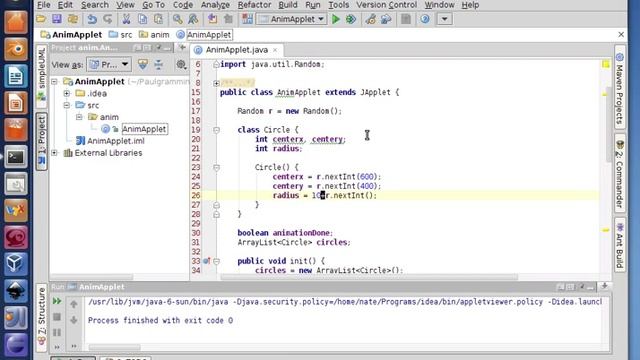
Task: Click the Find magnifier icon
Action: (x=177, y=19)
